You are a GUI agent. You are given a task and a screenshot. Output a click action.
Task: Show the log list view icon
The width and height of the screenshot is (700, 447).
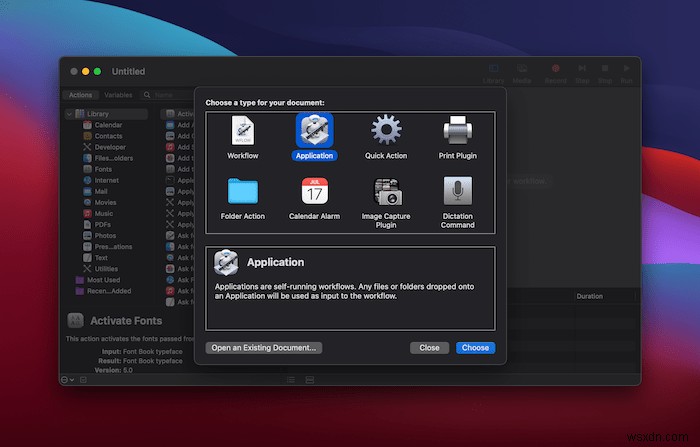pyautogui.click(x=291, y=380)
